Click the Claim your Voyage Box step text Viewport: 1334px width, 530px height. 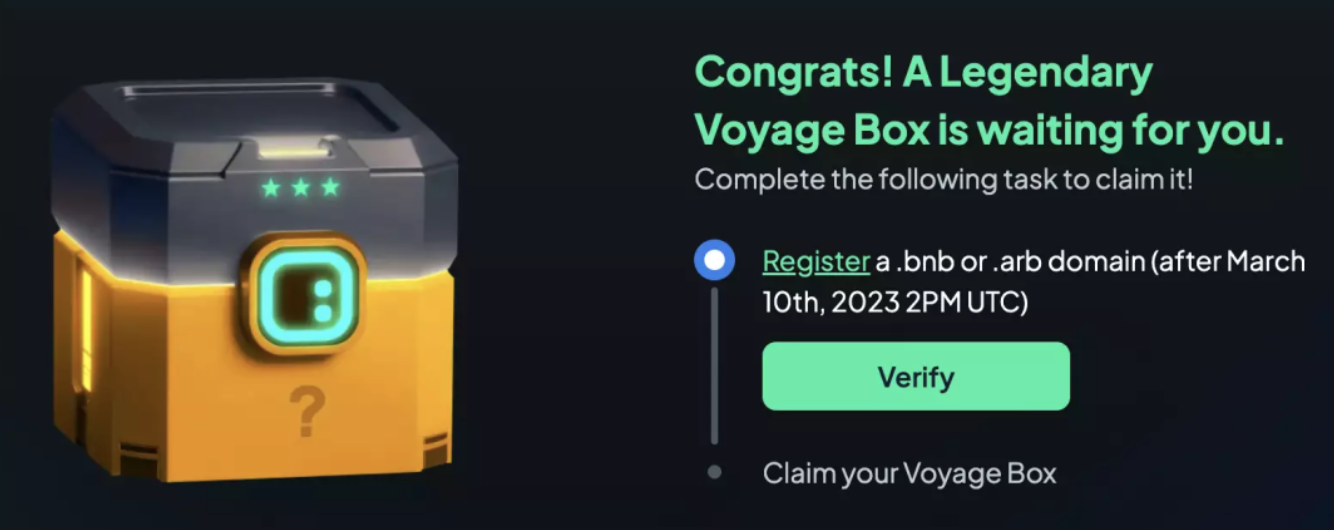[909, 473]
